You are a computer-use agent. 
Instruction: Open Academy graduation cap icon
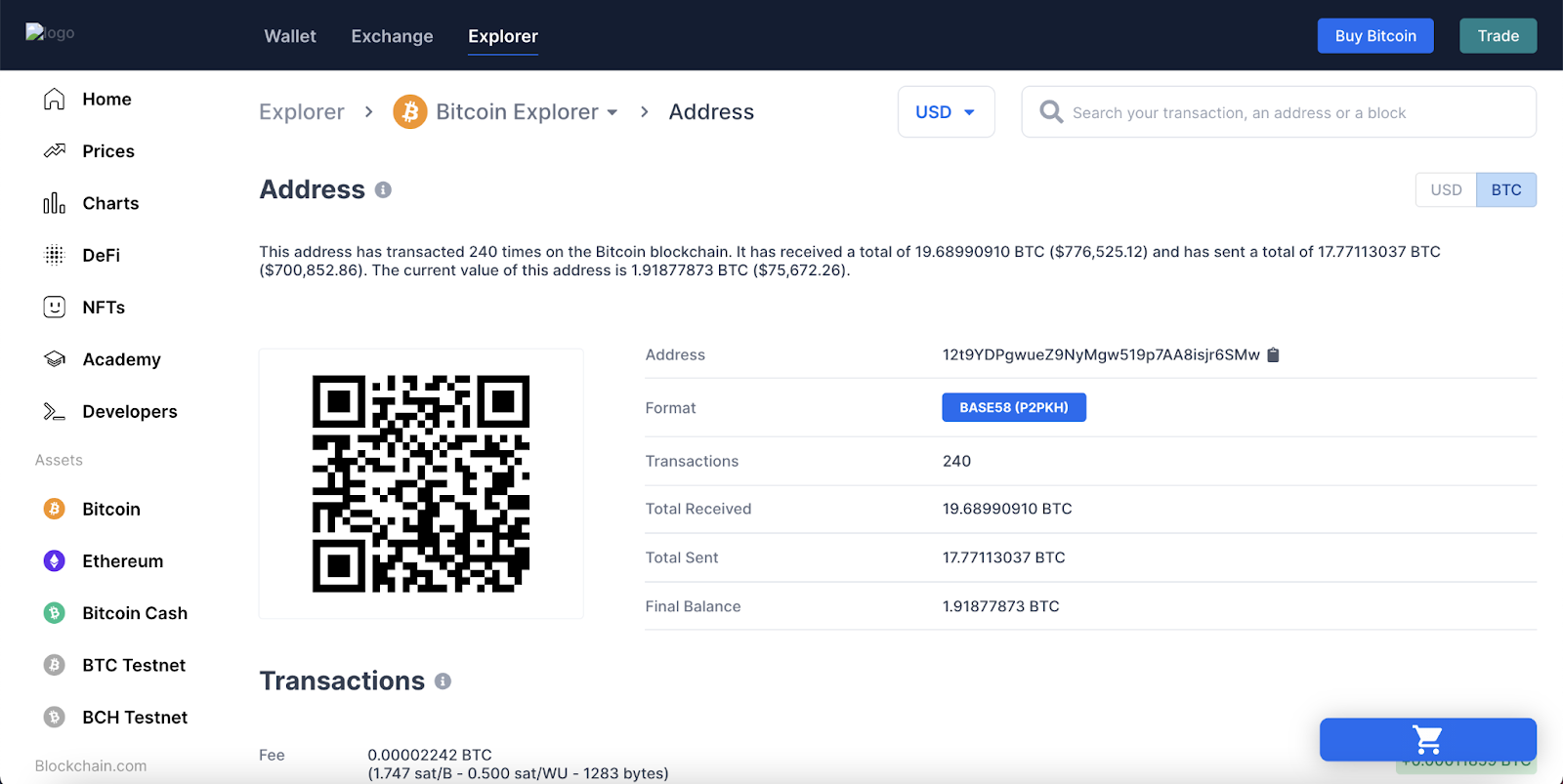(x=55, y=359)
